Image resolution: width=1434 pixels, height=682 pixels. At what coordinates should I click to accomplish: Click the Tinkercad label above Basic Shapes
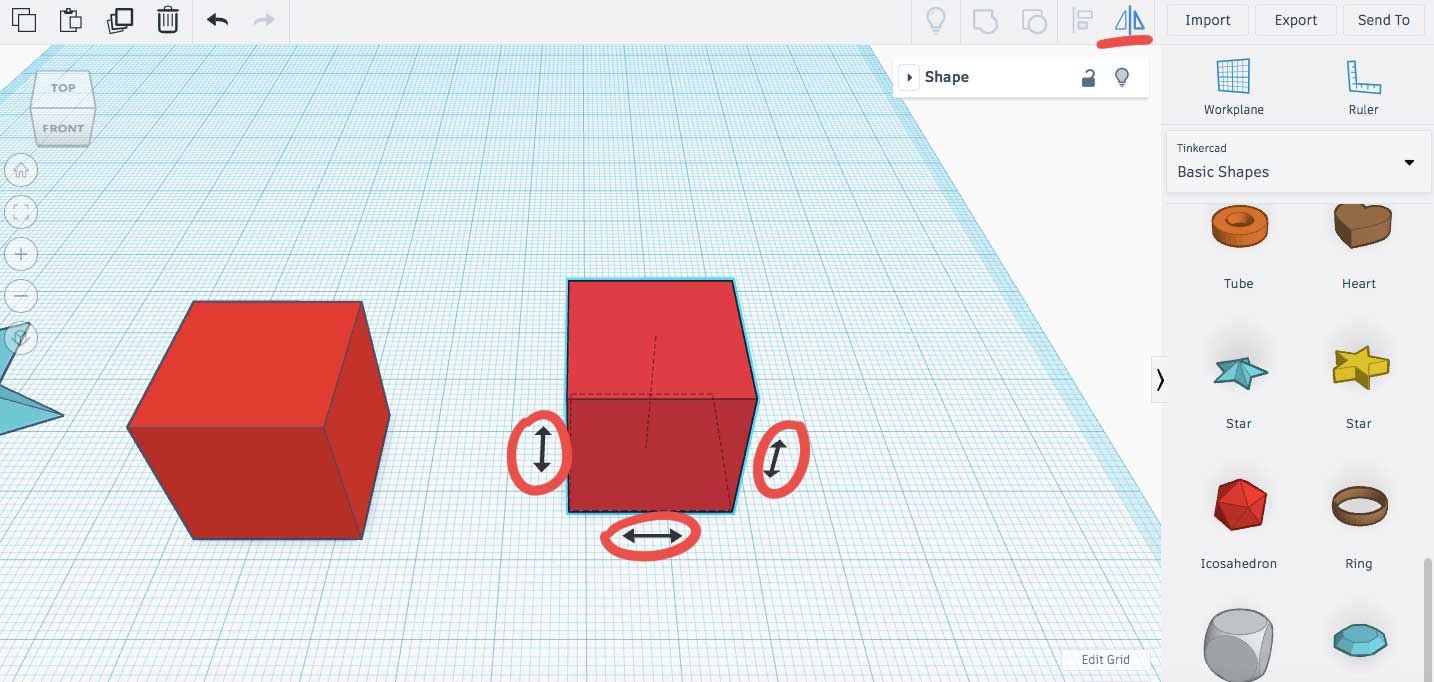tap(1201, 148)
